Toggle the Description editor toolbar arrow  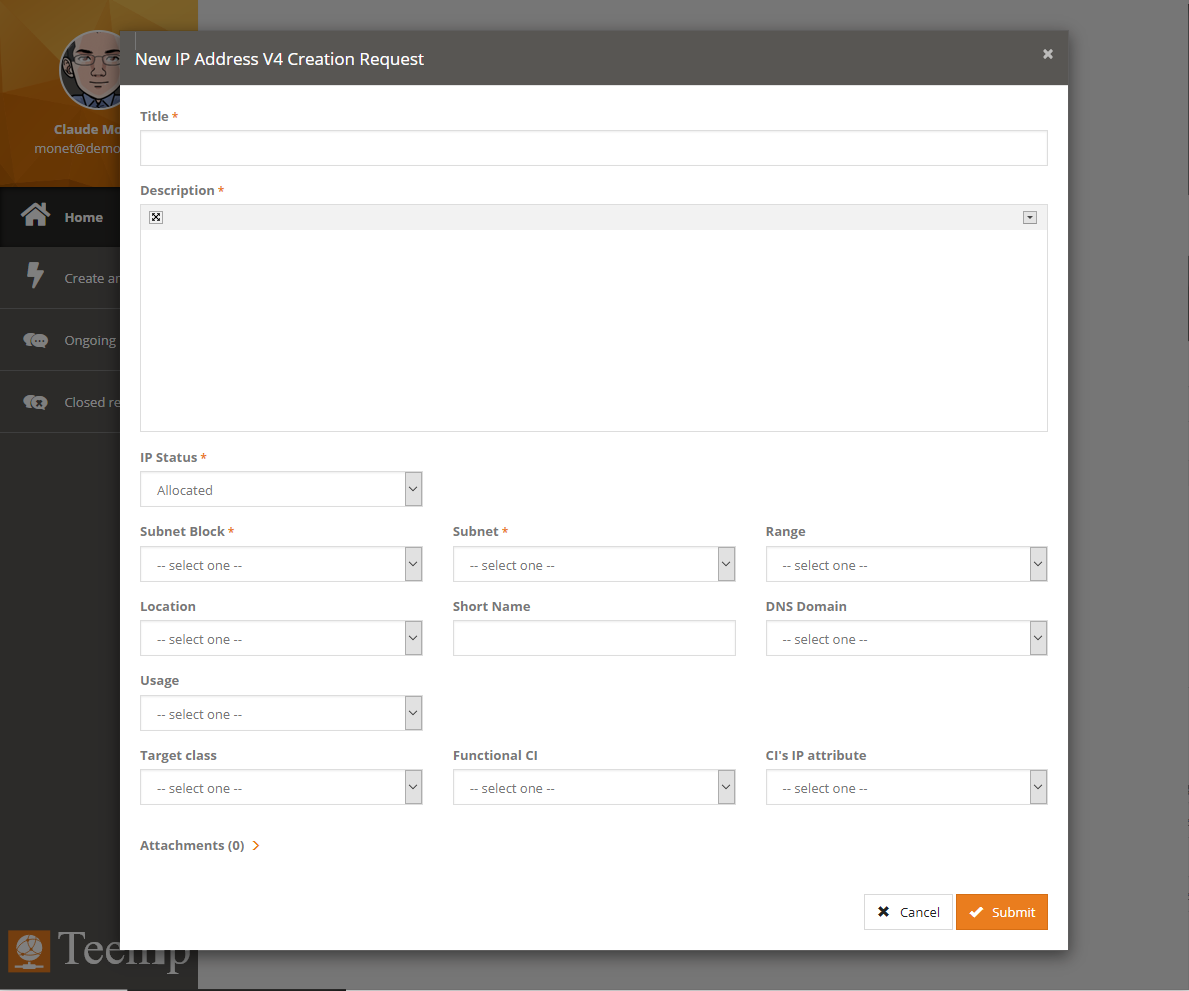[1029, 217]
